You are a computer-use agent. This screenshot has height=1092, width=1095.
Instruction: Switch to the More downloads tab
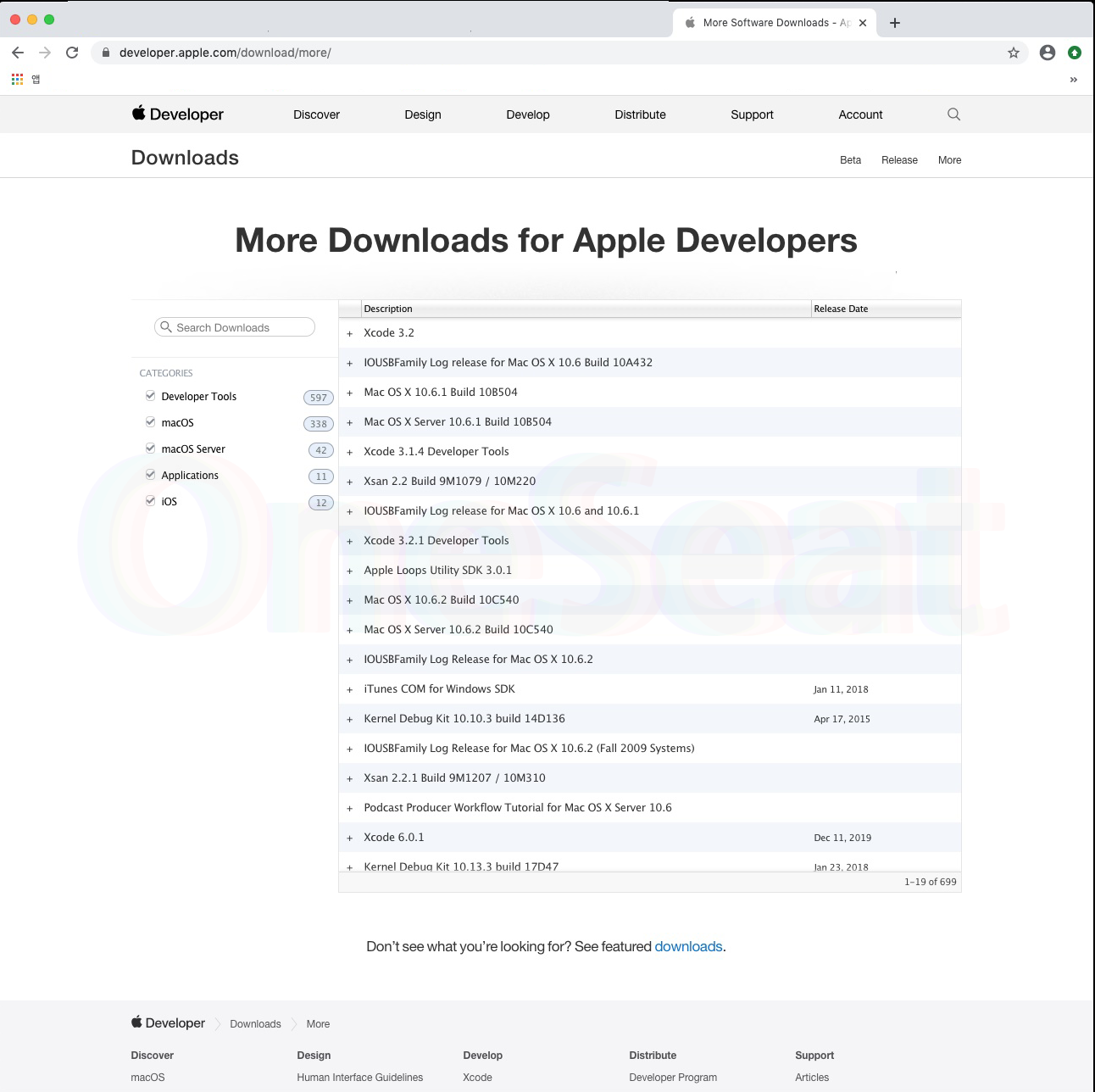(949, 160)
